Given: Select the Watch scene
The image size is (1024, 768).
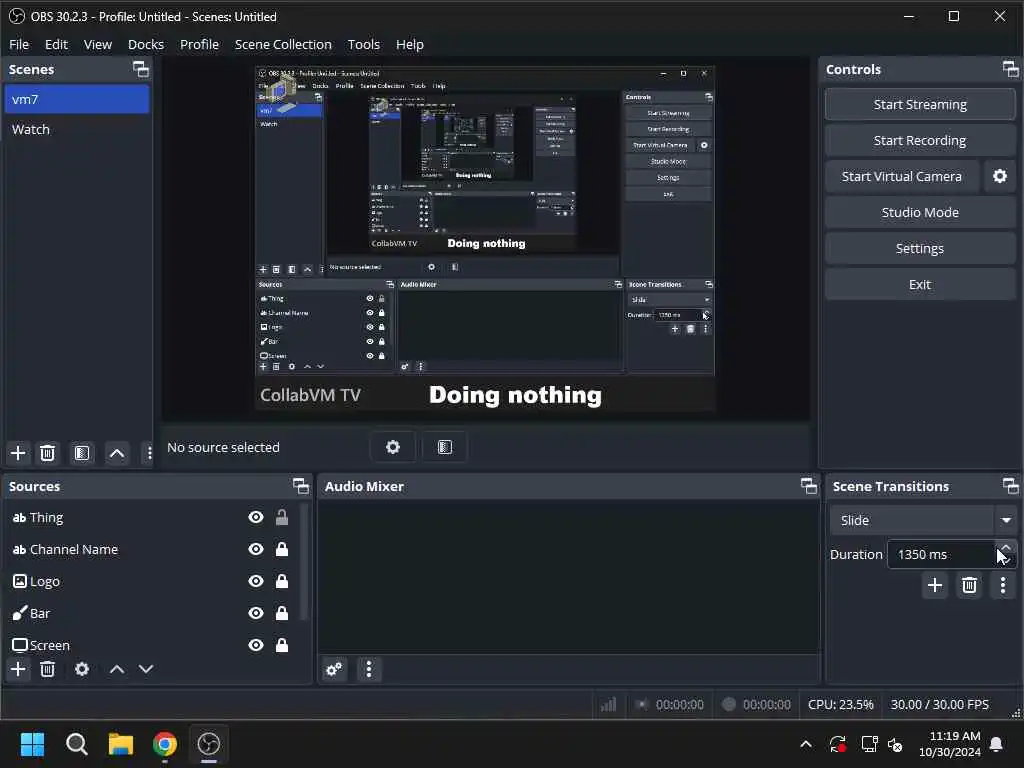Looking at the screenshot, I should (x=76, y=129).
